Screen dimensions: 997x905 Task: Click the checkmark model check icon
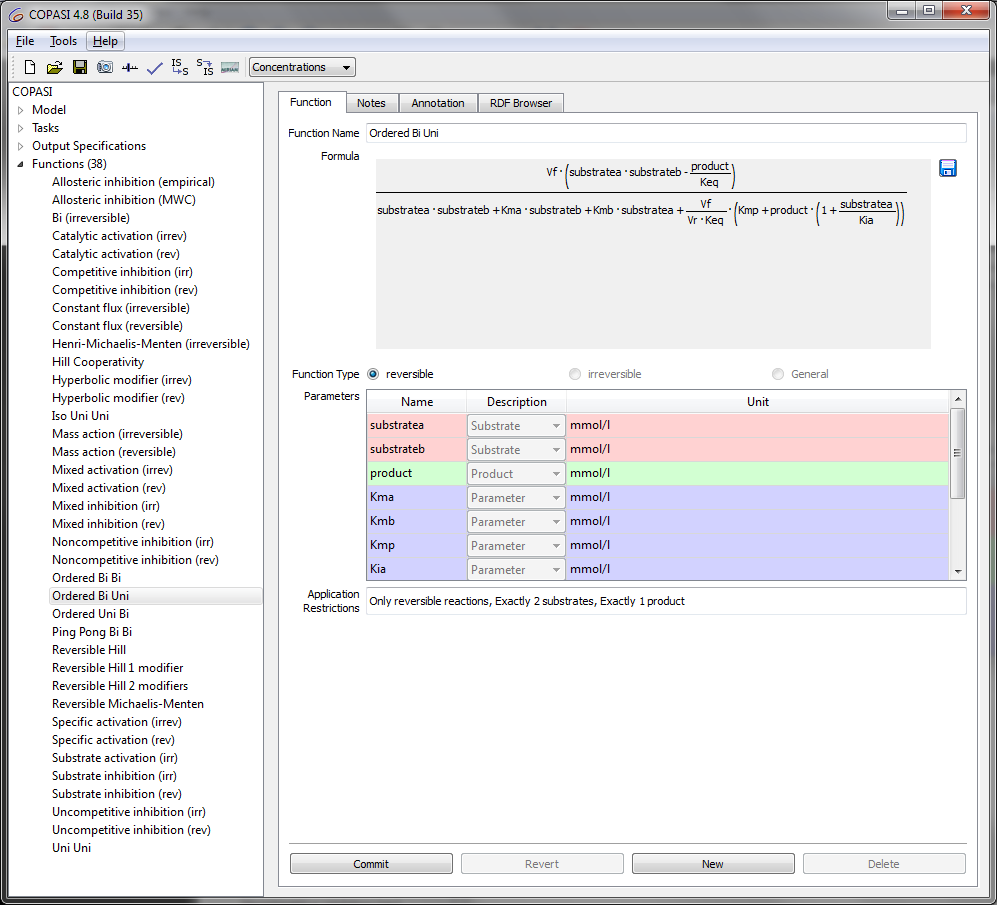click(x=155, y=68)
